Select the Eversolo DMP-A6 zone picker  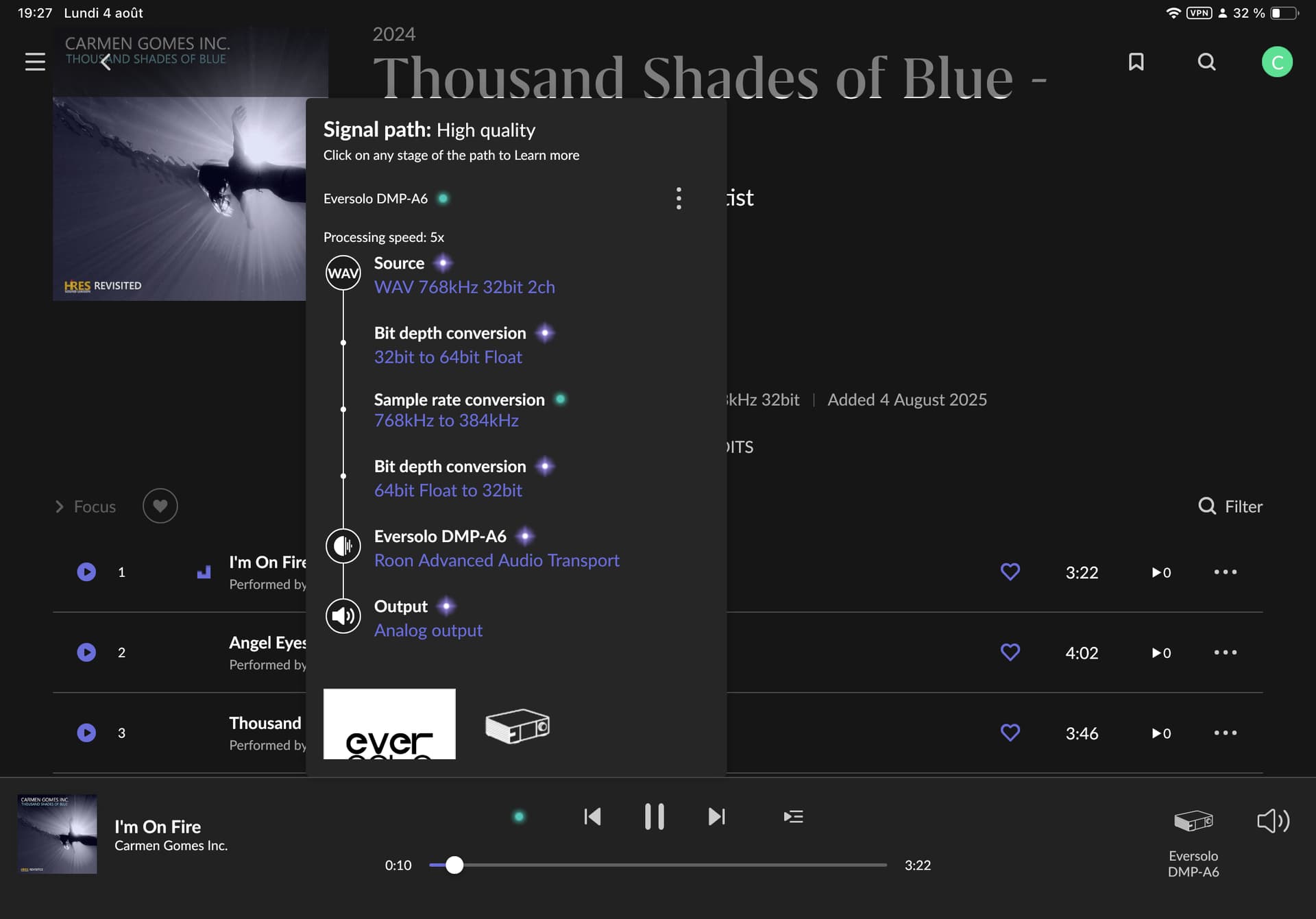click(1193, 820)
